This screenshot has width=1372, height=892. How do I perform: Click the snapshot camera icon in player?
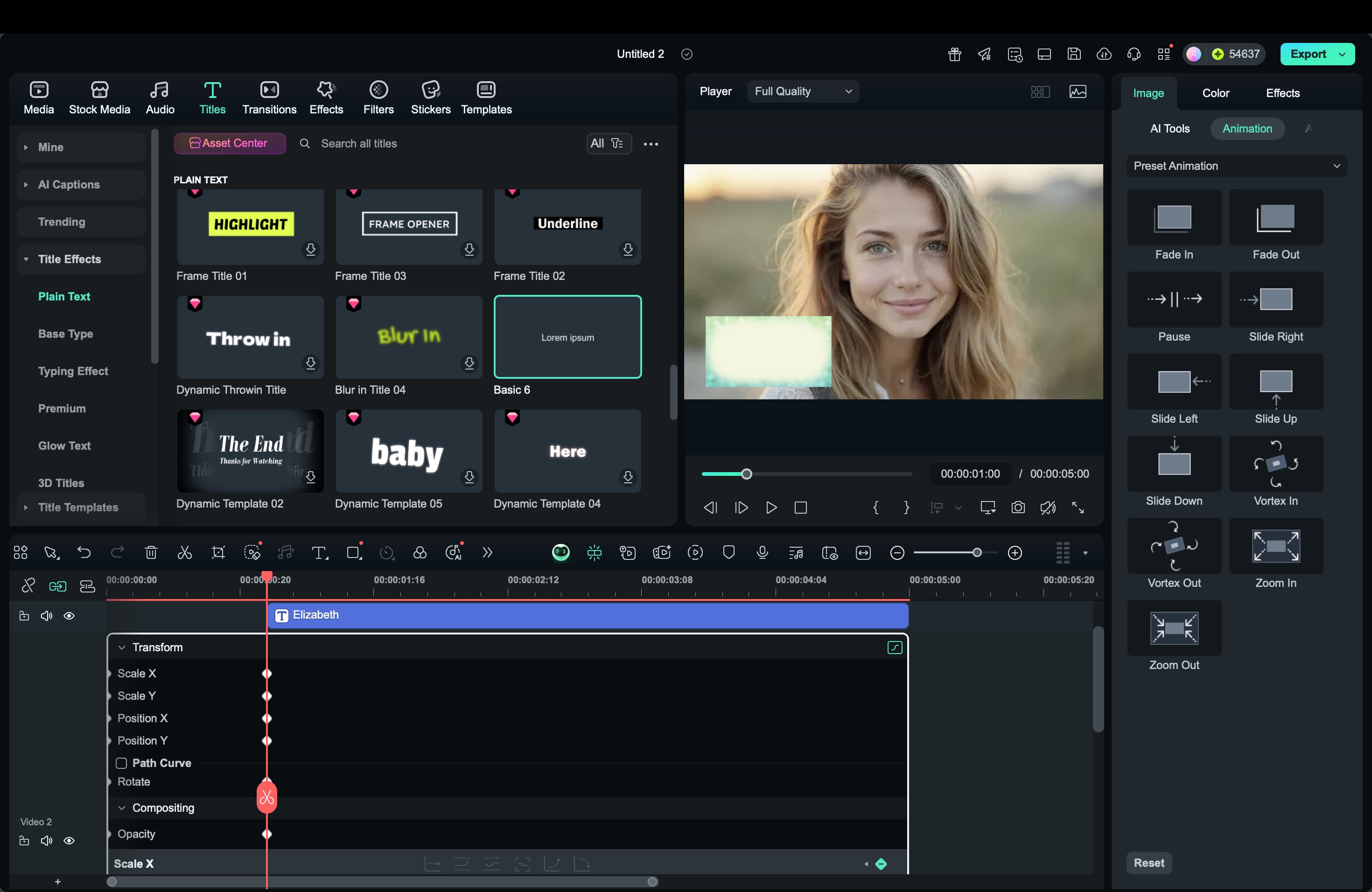(1018, 508)
